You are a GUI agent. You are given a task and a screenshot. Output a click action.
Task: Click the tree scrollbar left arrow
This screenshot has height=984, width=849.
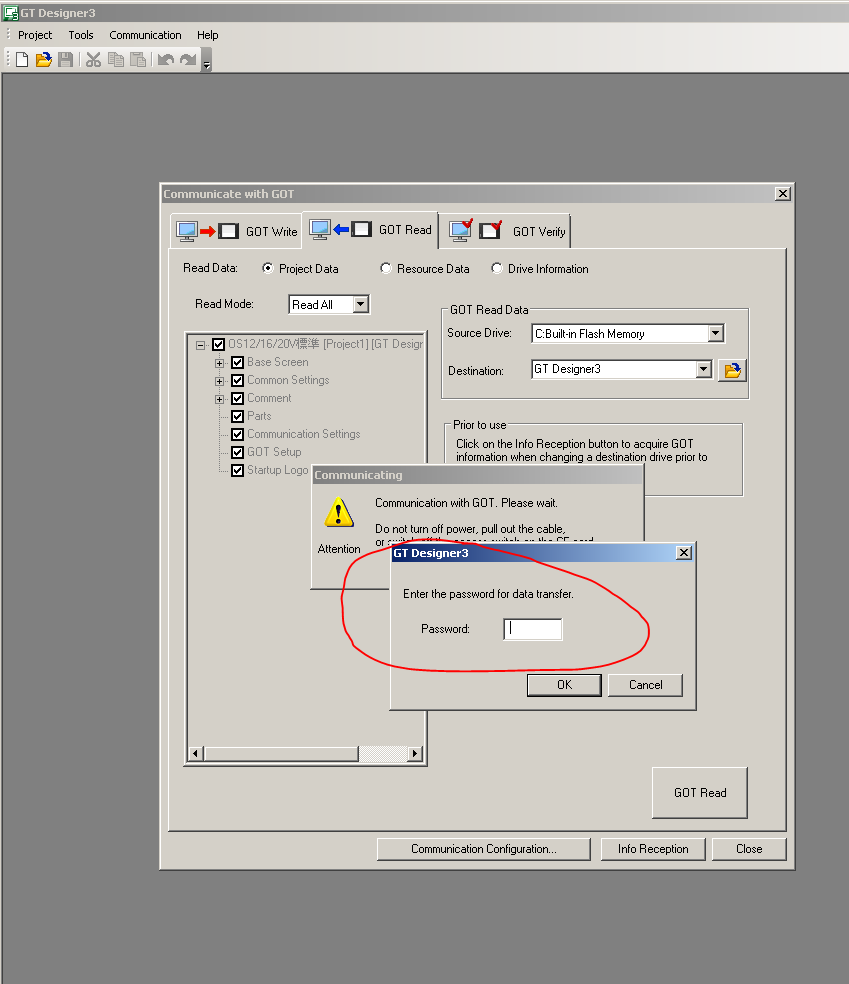[x=196, y=753]
